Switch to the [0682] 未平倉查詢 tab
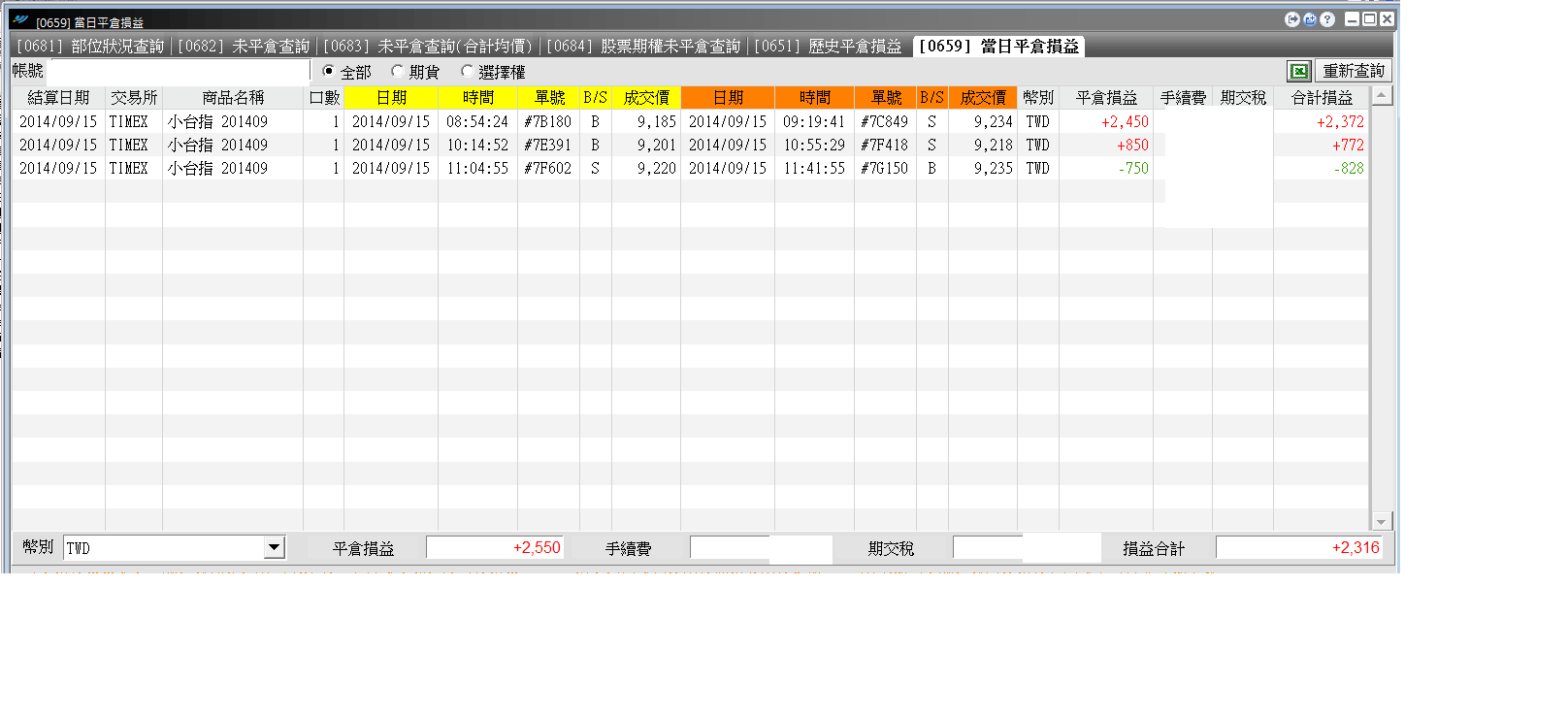 244,47
